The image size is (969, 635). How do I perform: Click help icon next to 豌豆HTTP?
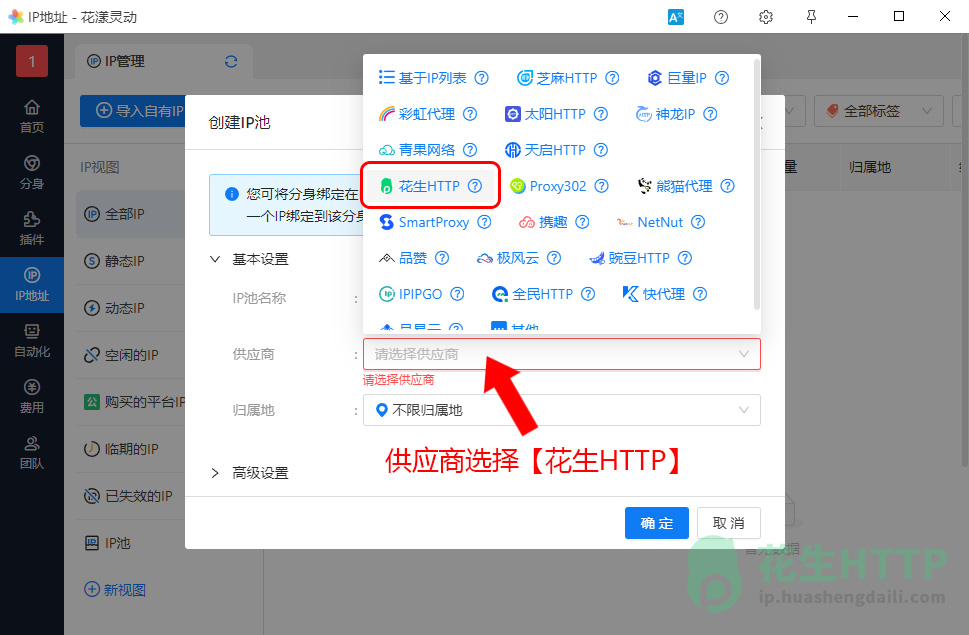click(685, 258)
